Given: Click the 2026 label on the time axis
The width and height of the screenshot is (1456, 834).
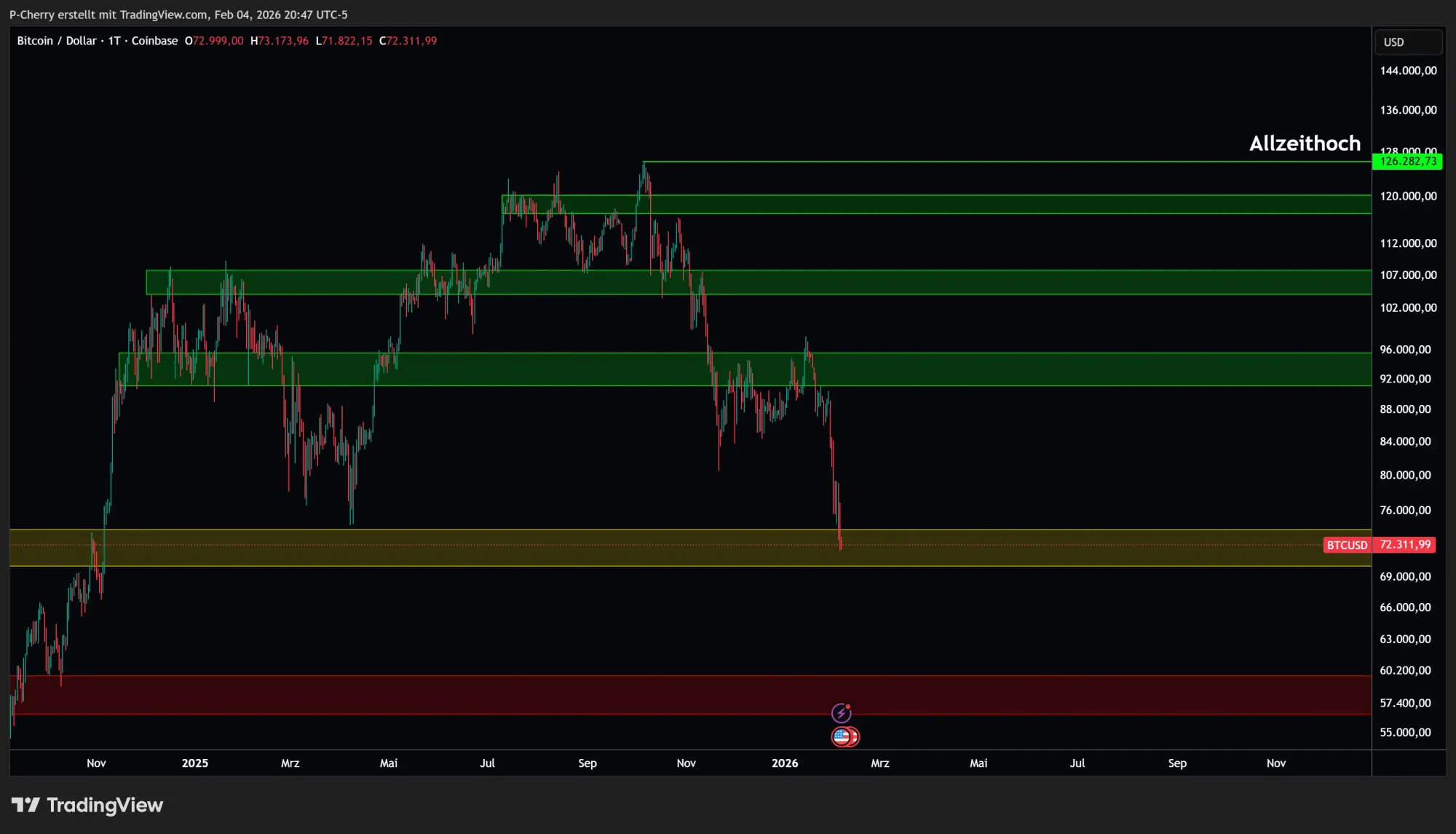Looking at the screenshot, I should tap(784, 763).
